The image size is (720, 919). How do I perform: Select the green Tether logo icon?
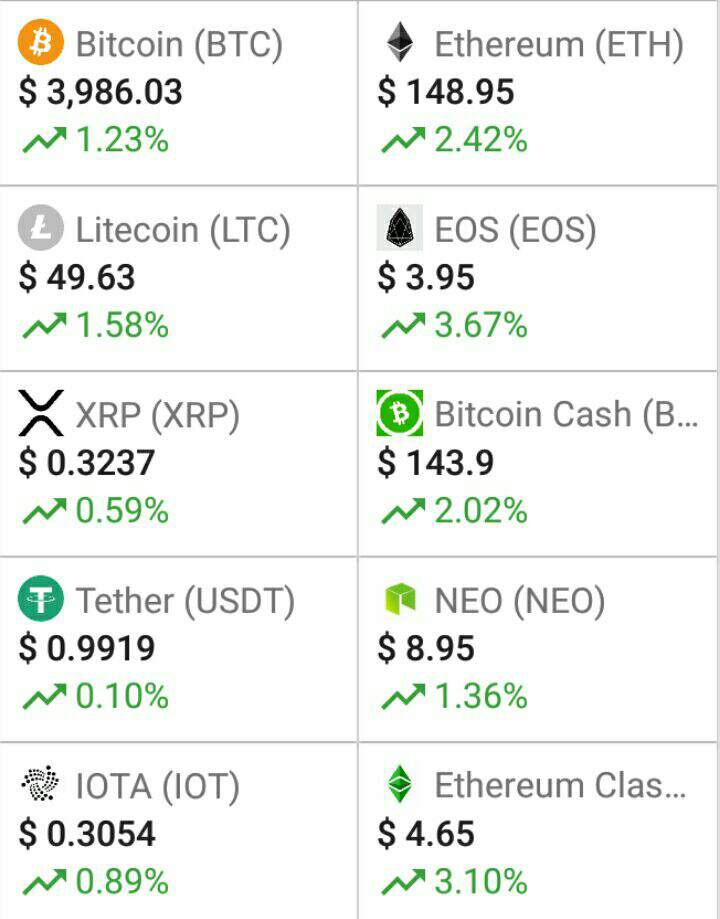(x=41, y=600)
